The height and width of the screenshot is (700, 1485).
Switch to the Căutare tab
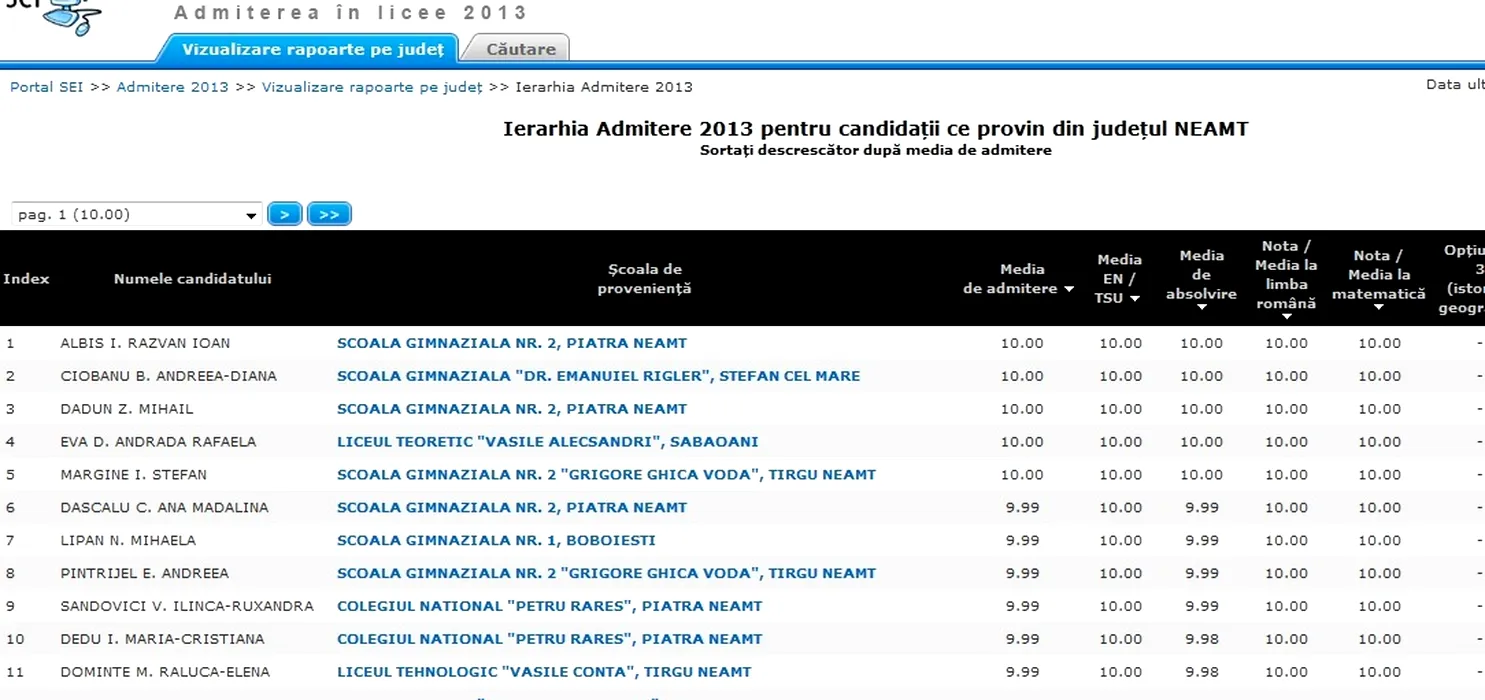(x=520, y=49)
